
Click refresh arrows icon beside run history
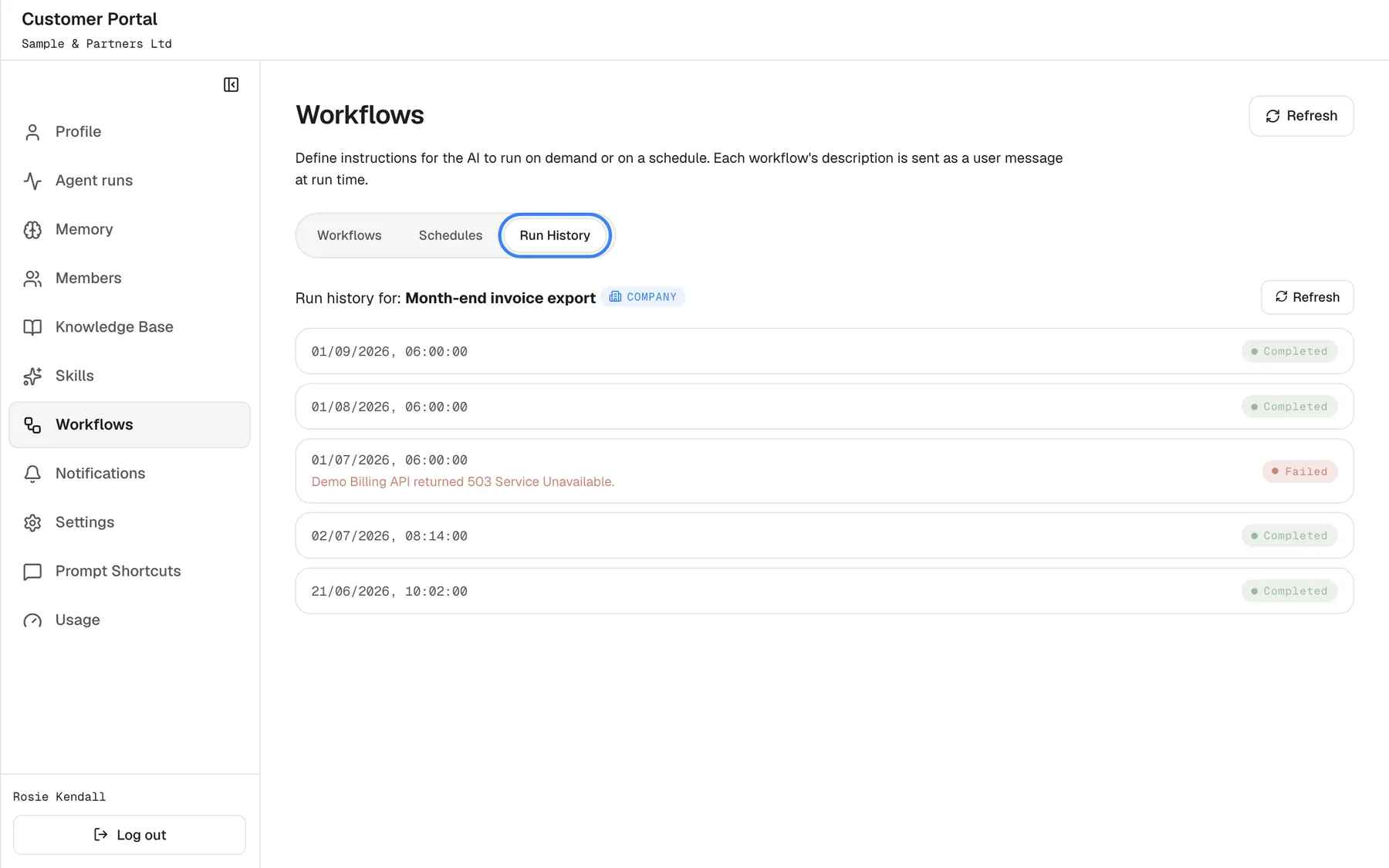pos(1281,297)
